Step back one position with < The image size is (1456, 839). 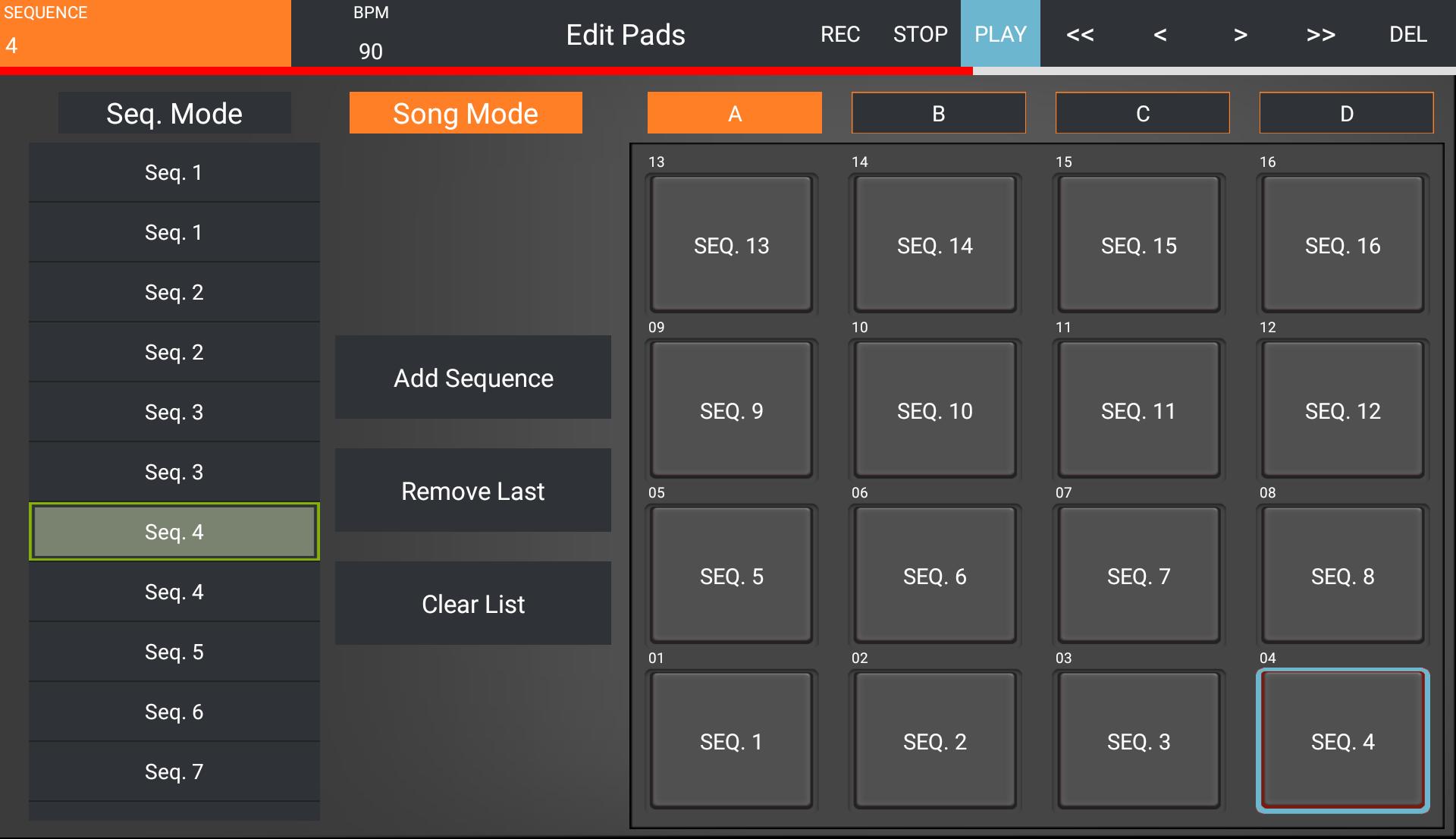pyautogui.click(x=1159, y=34)
